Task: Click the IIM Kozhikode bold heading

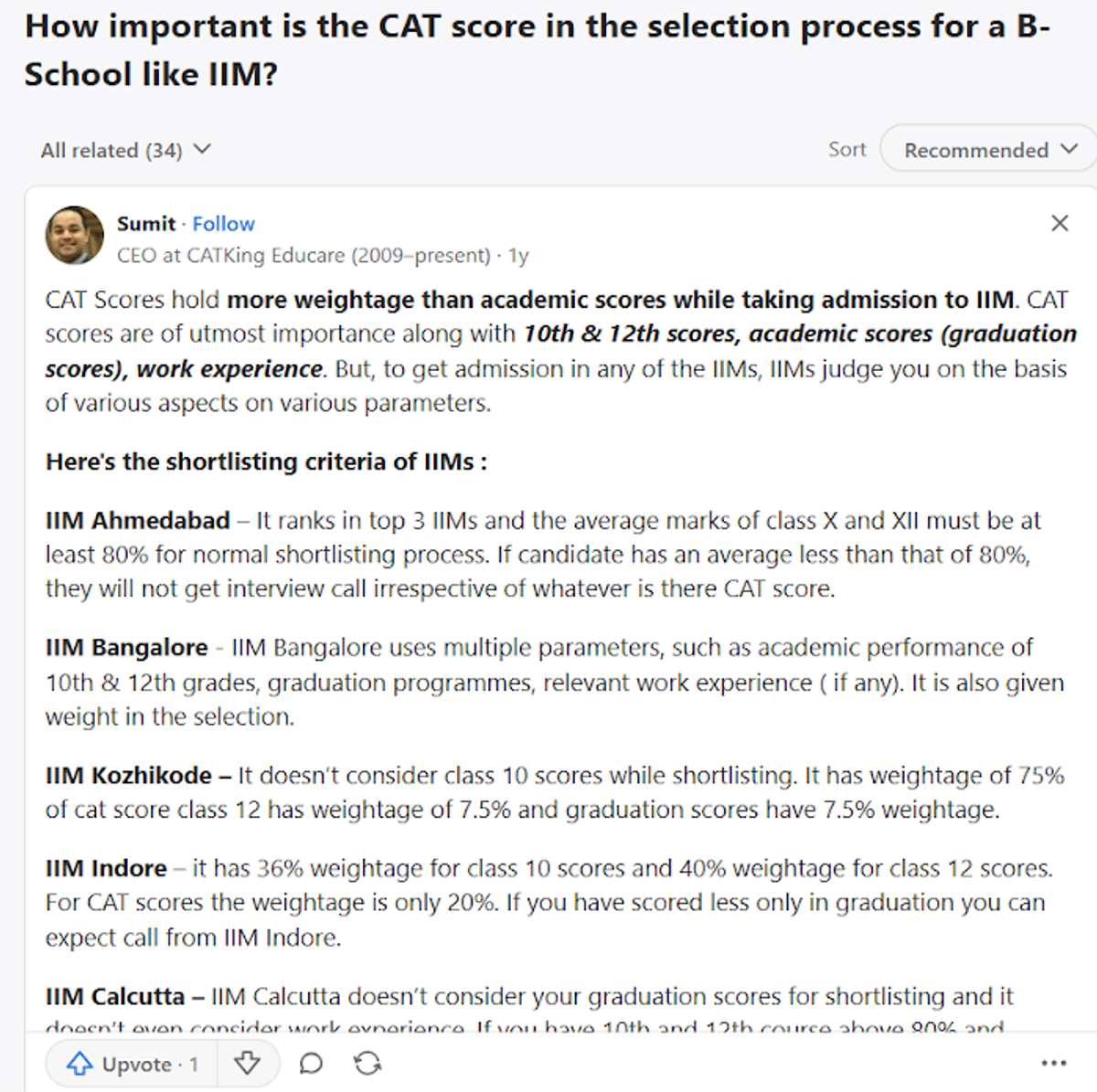Action: coord(128,776)
